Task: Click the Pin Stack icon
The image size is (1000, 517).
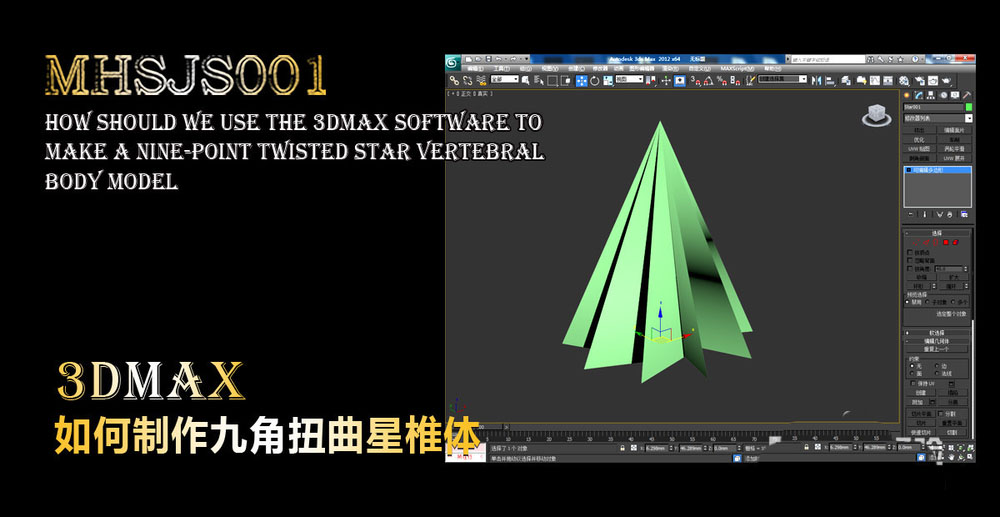Action: pyautogui.click(x=910, y=215)
